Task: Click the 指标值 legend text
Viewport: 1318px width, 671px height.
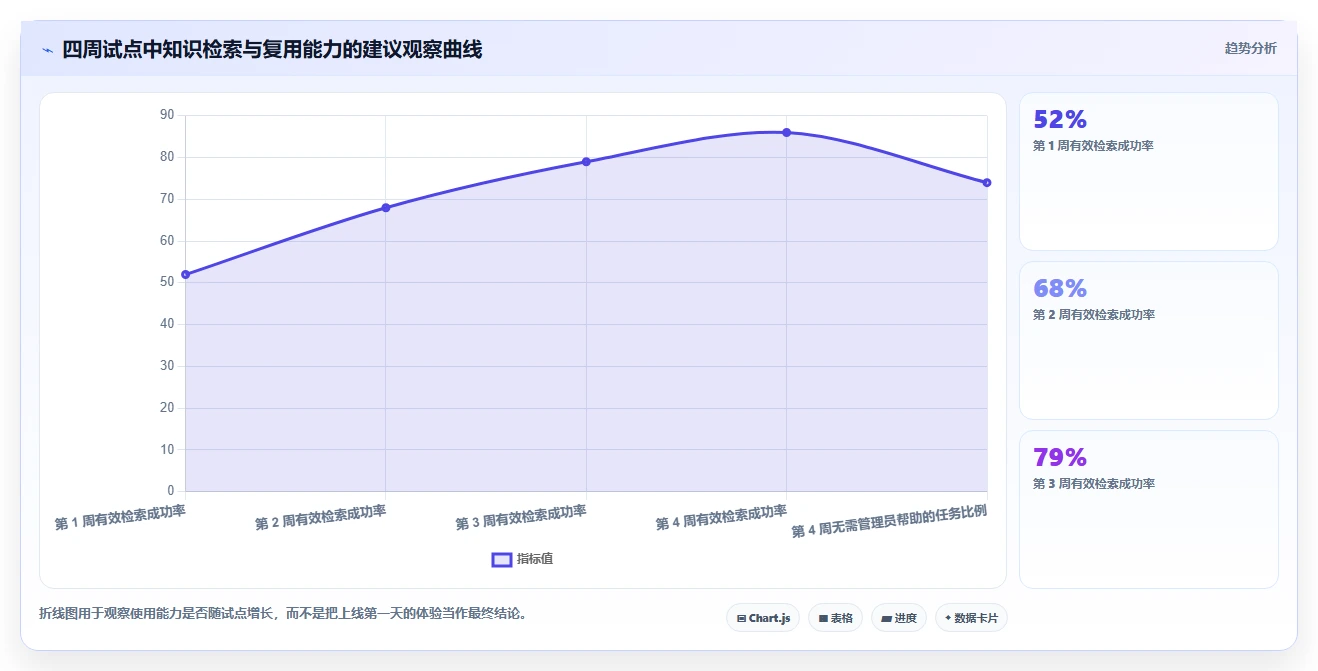Action: tap(535, 559)
